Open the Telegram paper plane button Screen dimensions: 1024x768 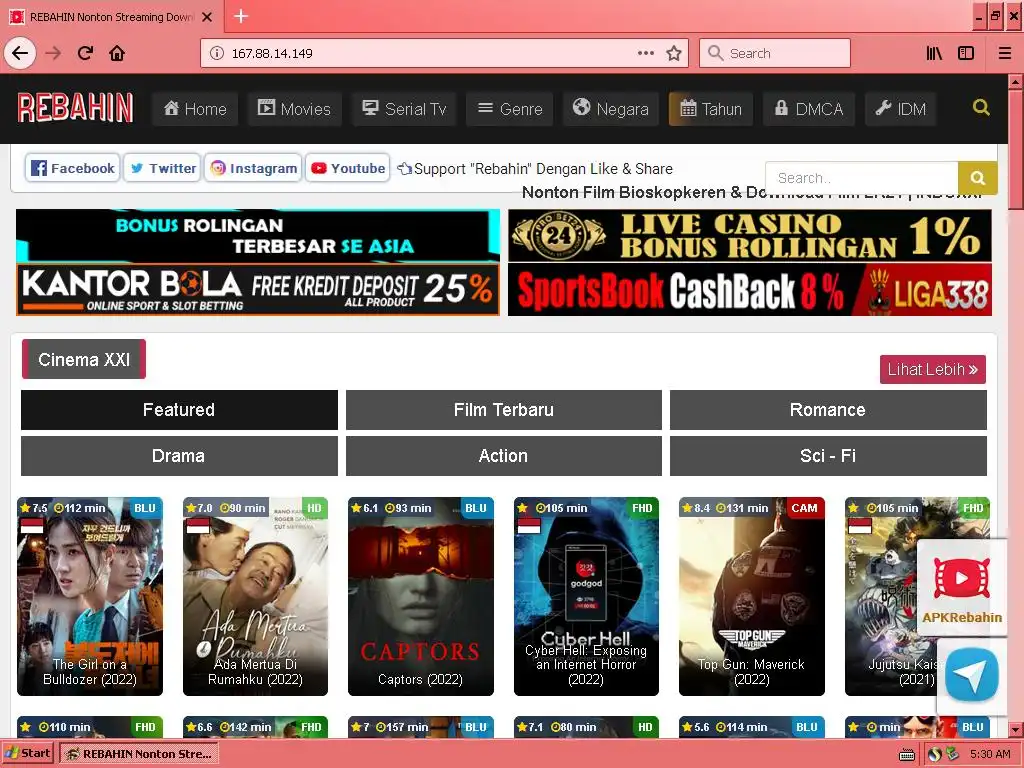point(971,675)
